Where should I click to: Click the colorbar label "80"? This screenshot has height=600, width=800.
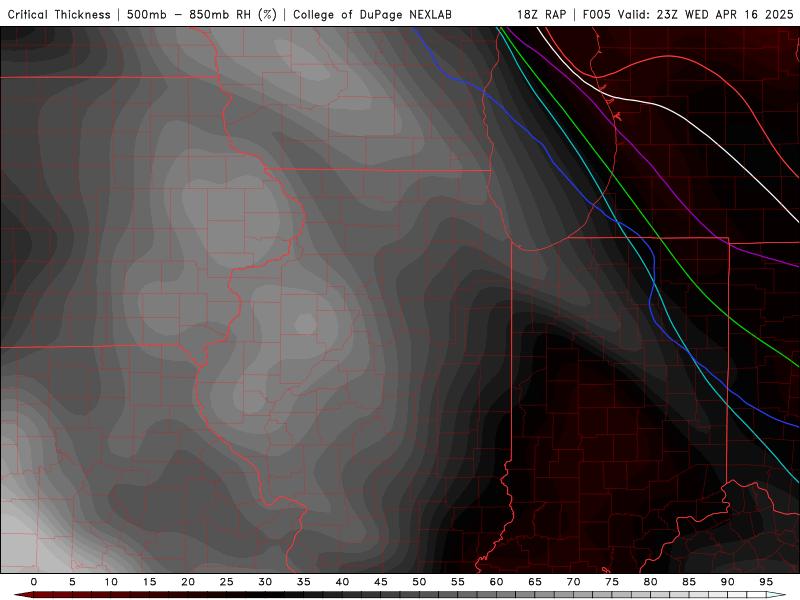click(650, 582)
